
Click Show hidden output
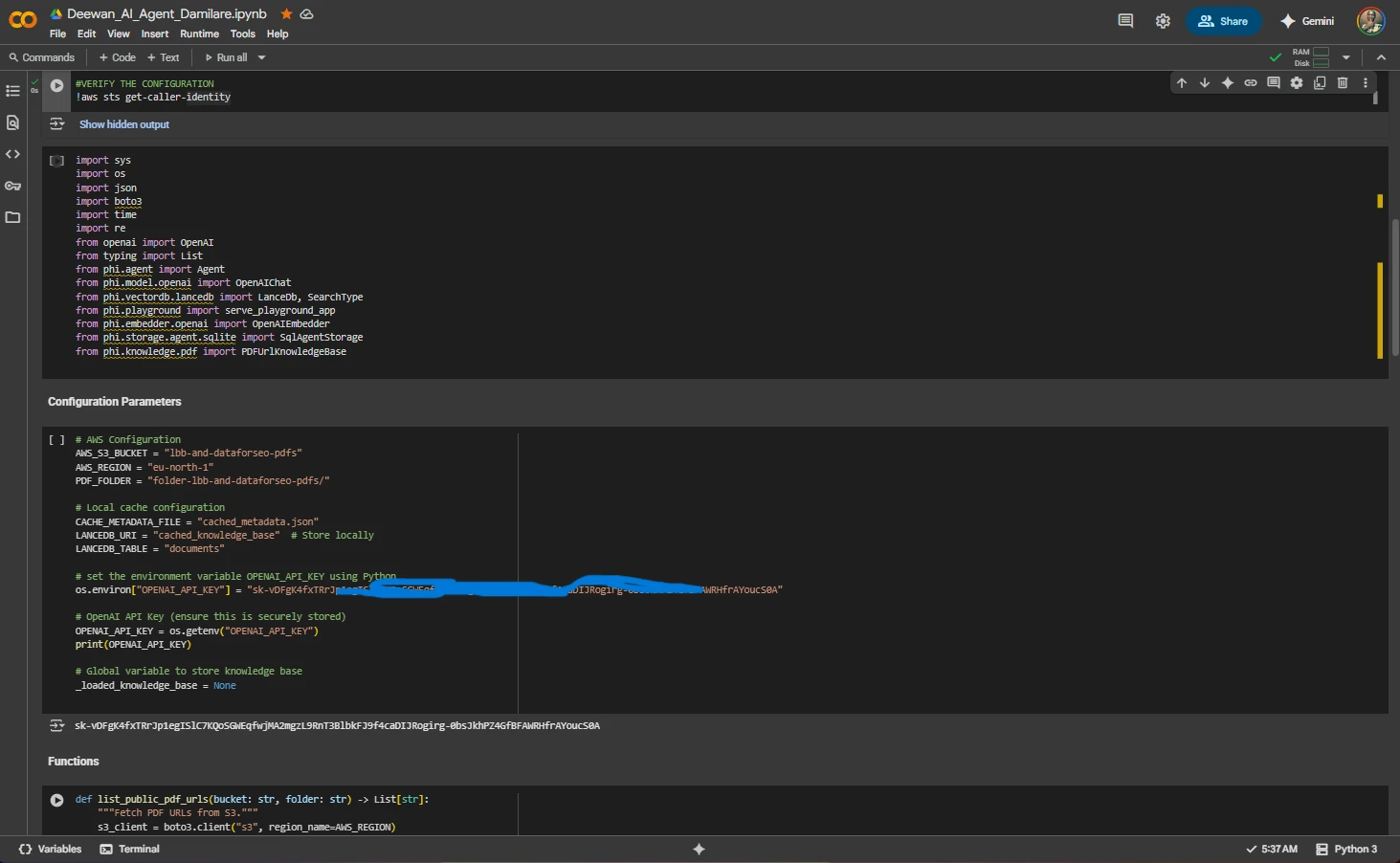124,124
